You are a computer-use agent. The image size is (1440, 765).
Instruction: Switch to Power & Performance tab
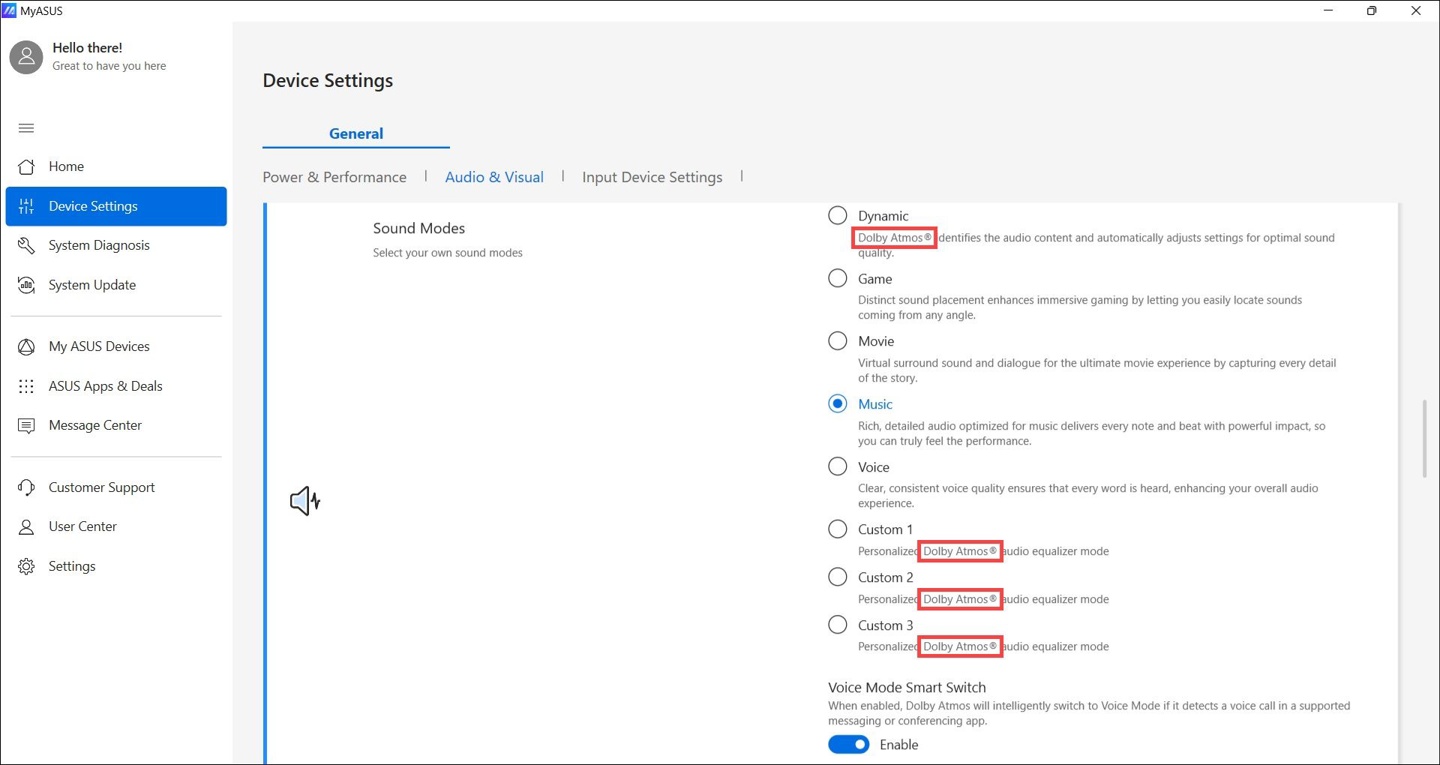tap(334, 177)
